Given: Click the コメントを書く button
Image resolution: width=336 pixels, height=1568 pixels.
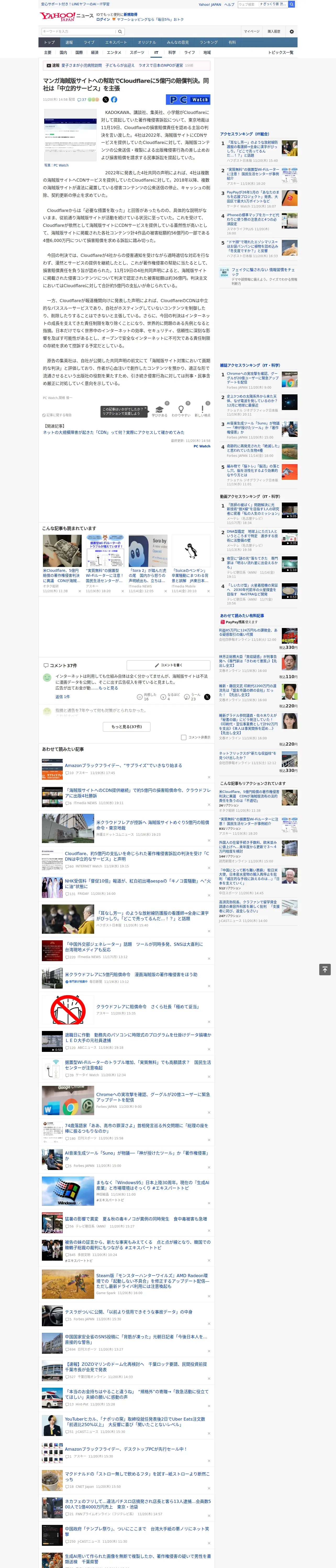Looking at the screenshot, I should coord(168,665).
